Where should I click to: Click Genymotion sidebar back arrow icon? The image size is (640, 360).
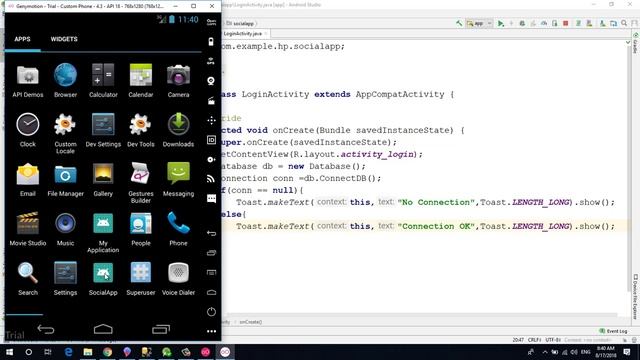211,233
